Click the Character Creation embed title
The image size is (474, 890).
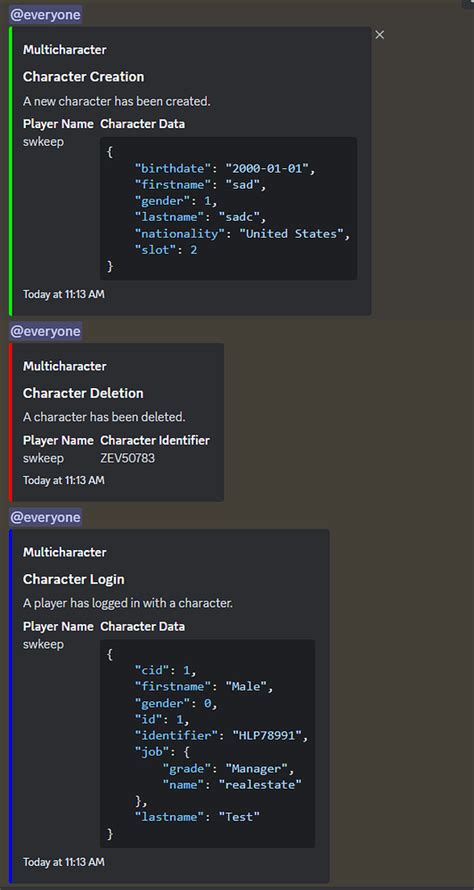[83, 77]
